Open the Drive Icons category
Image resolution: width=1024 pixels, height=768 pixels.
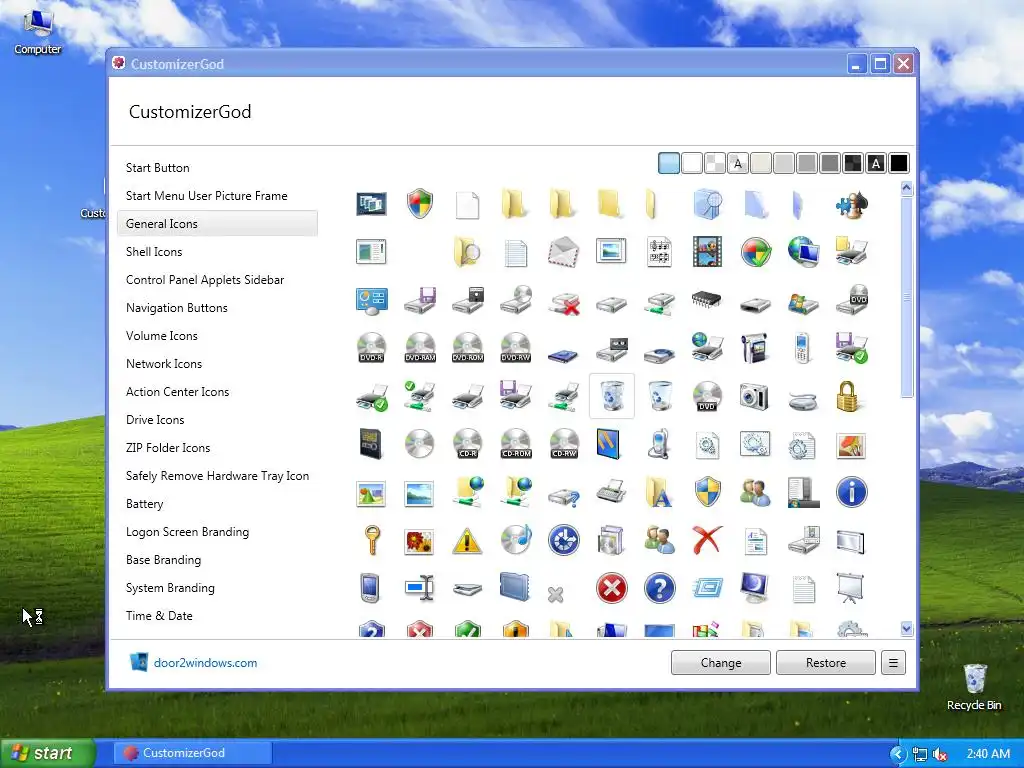click(217, 420)
